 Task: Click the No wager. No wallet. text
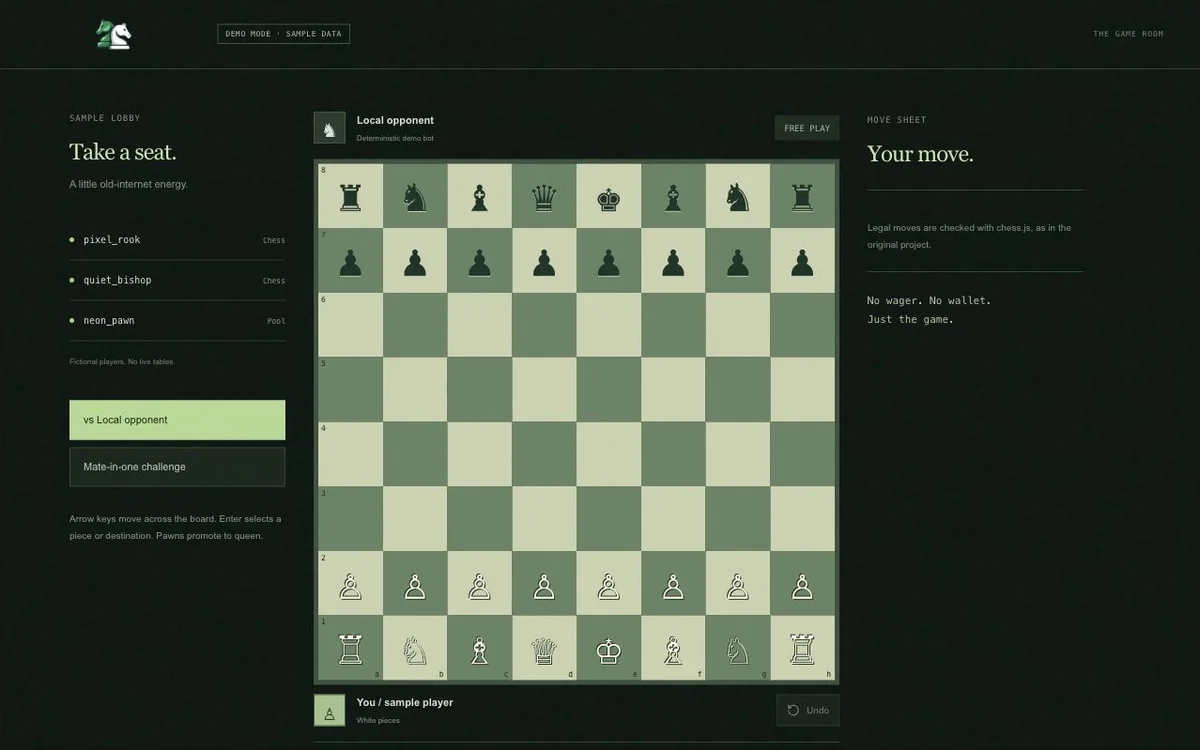pos(929,300)
